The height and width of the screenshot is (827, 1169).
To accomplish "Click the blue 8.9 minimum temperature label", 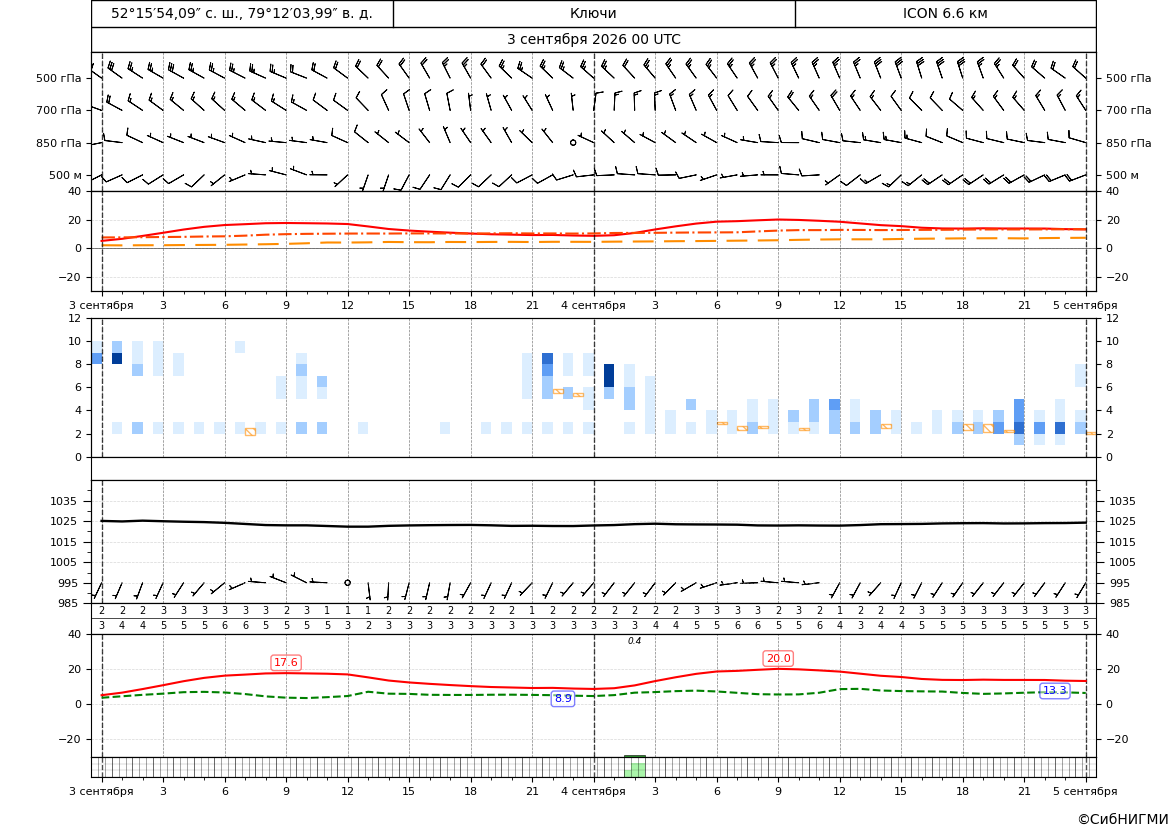I will click(x=563, y=699).
